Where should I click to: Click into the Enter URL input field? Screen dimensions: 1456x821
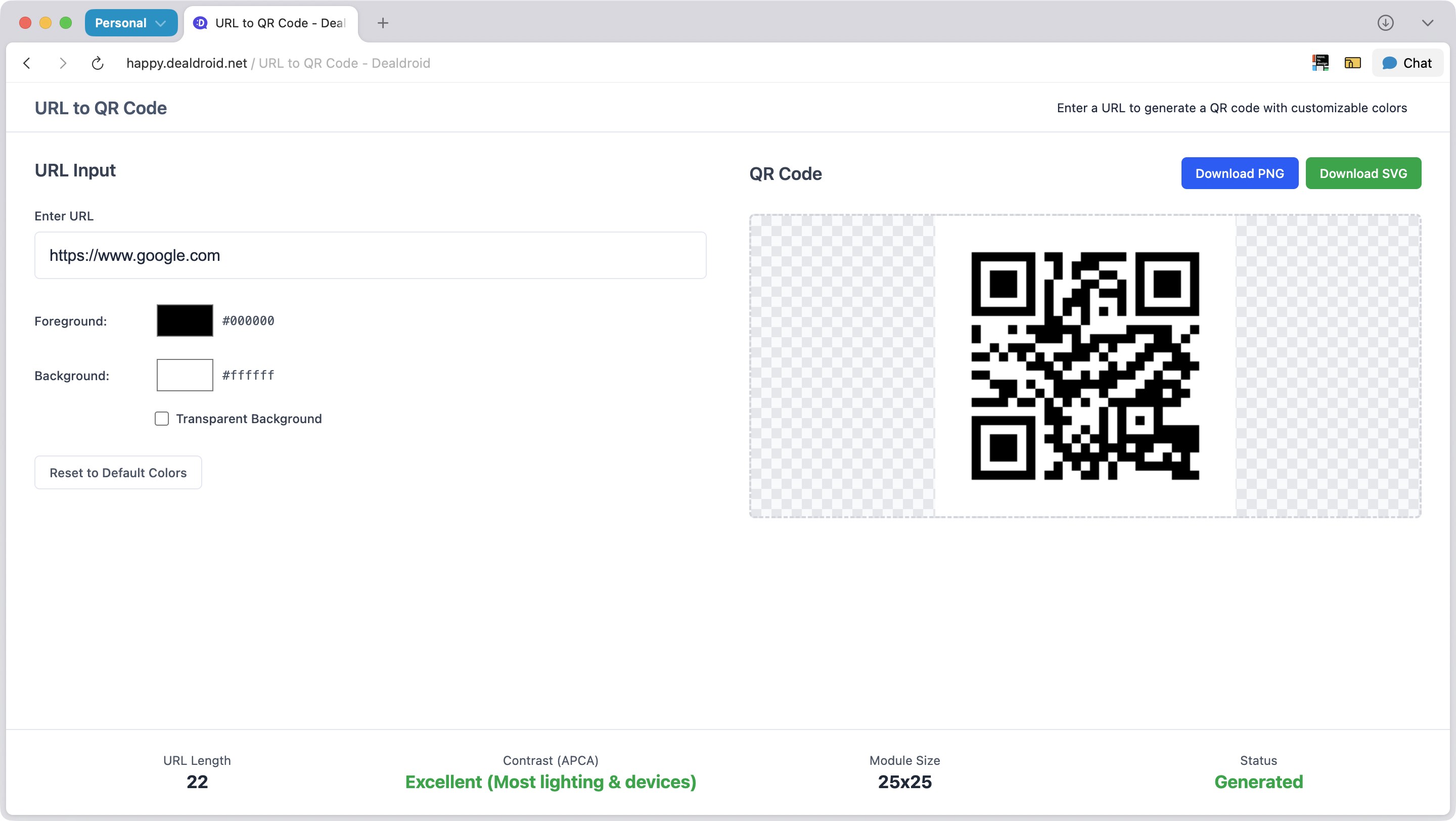point(370,255)
